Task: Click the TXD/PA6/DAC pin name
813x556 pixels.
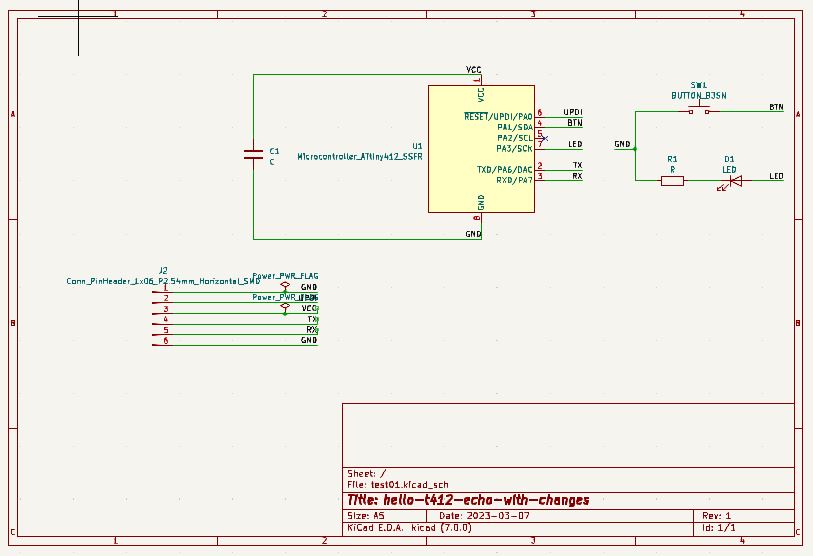Action: click(x=504, y=170)
